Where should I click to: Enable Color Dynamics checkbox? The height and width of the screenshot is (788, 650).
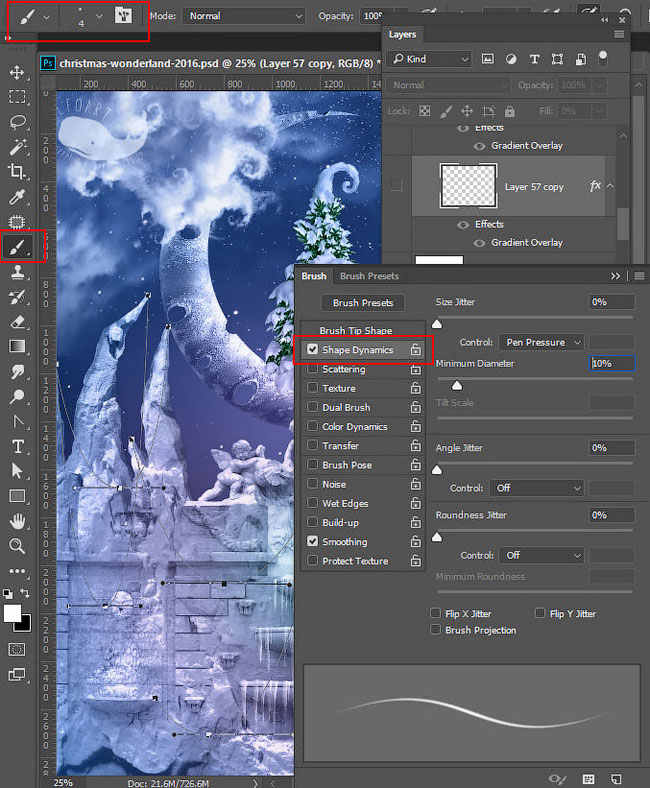pyautogui.click(x=312, y=426)
